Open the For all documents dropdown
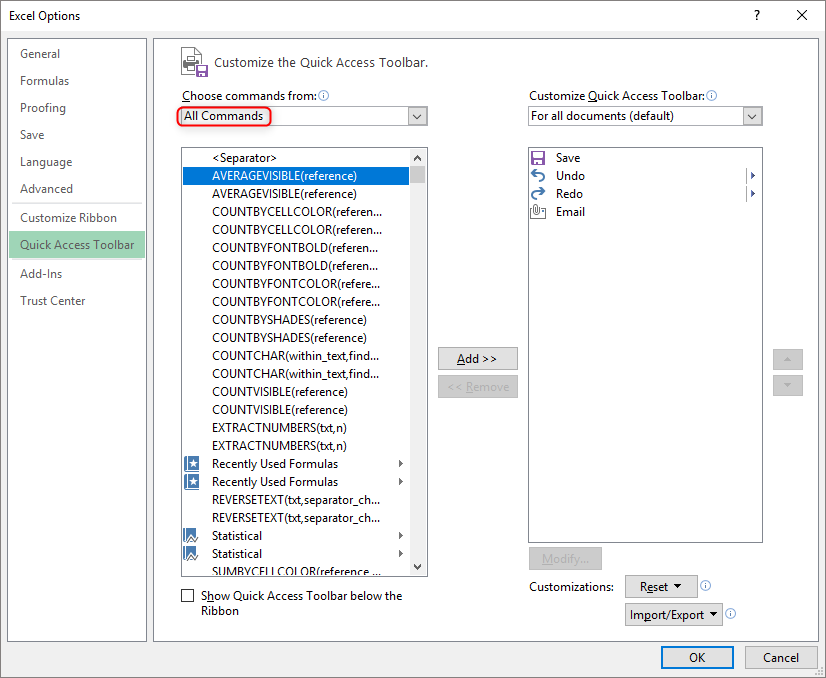This screenshot has height=678, width=826. [752, 116]
